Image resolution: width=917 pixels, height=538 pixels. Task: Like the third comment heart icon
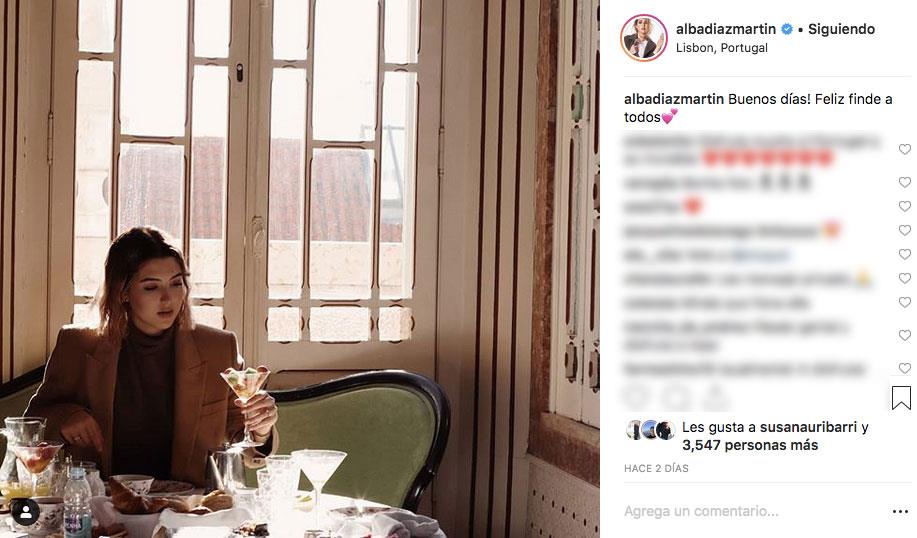[905, 206]
